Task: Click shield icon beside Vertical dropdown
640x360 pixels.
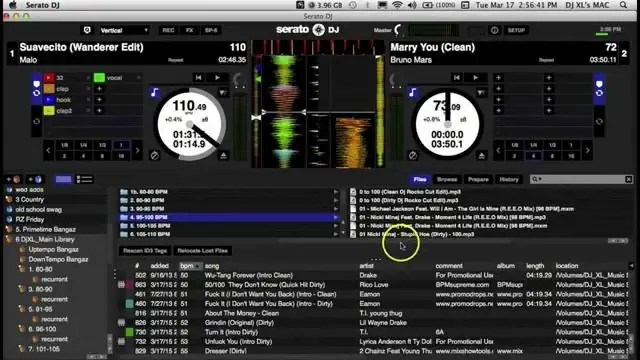Action: click(x=87, y=30)
